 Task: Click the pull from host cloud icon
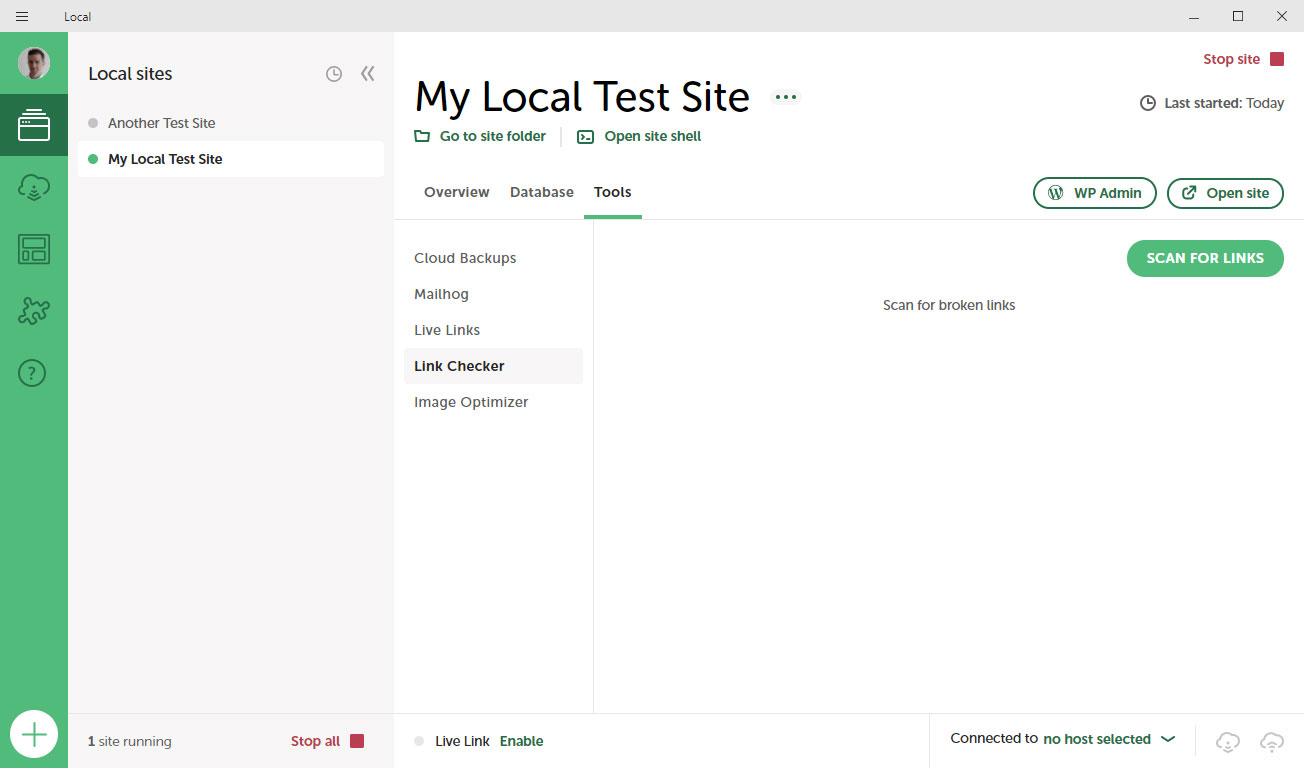point(1228,741)
